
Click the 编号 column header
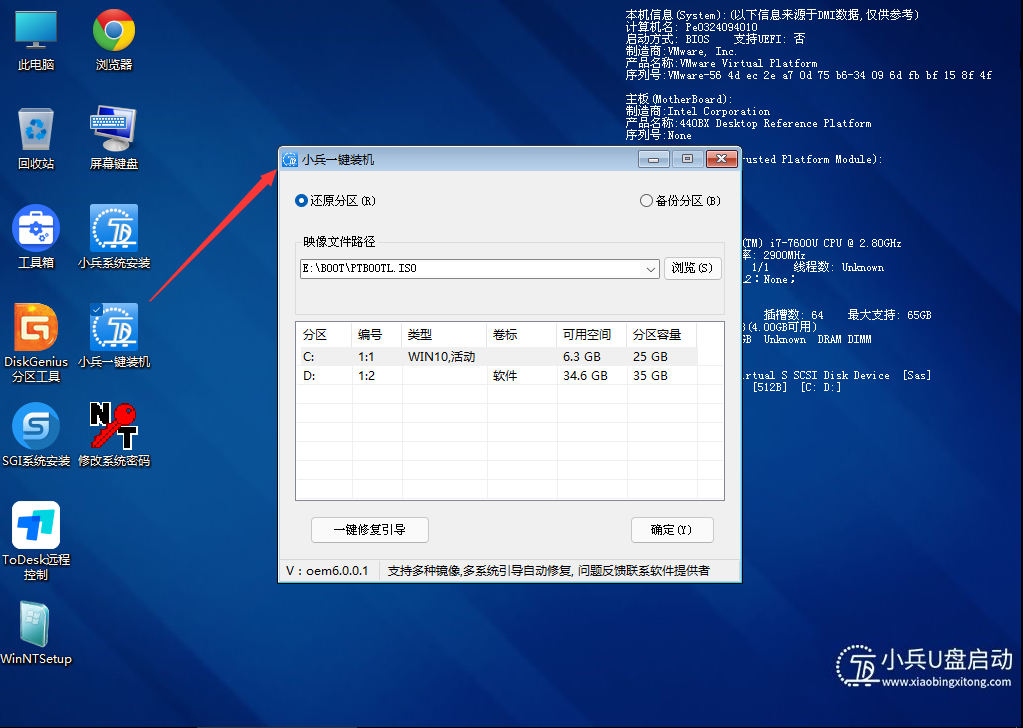(x=376, y=335)
